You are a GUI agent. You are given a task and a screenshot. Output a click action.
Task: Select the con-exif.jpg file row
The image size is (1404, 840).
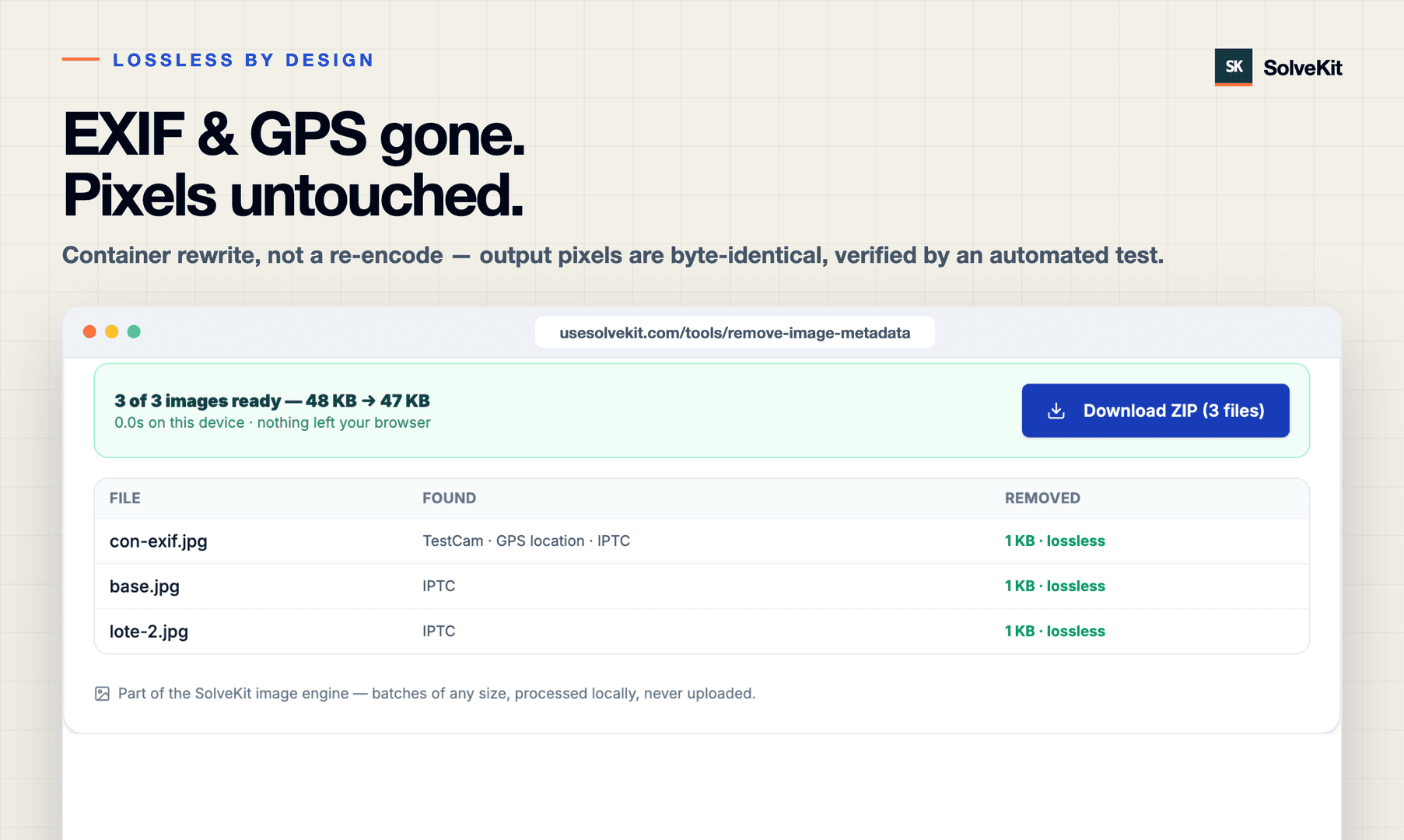[702, 541]
